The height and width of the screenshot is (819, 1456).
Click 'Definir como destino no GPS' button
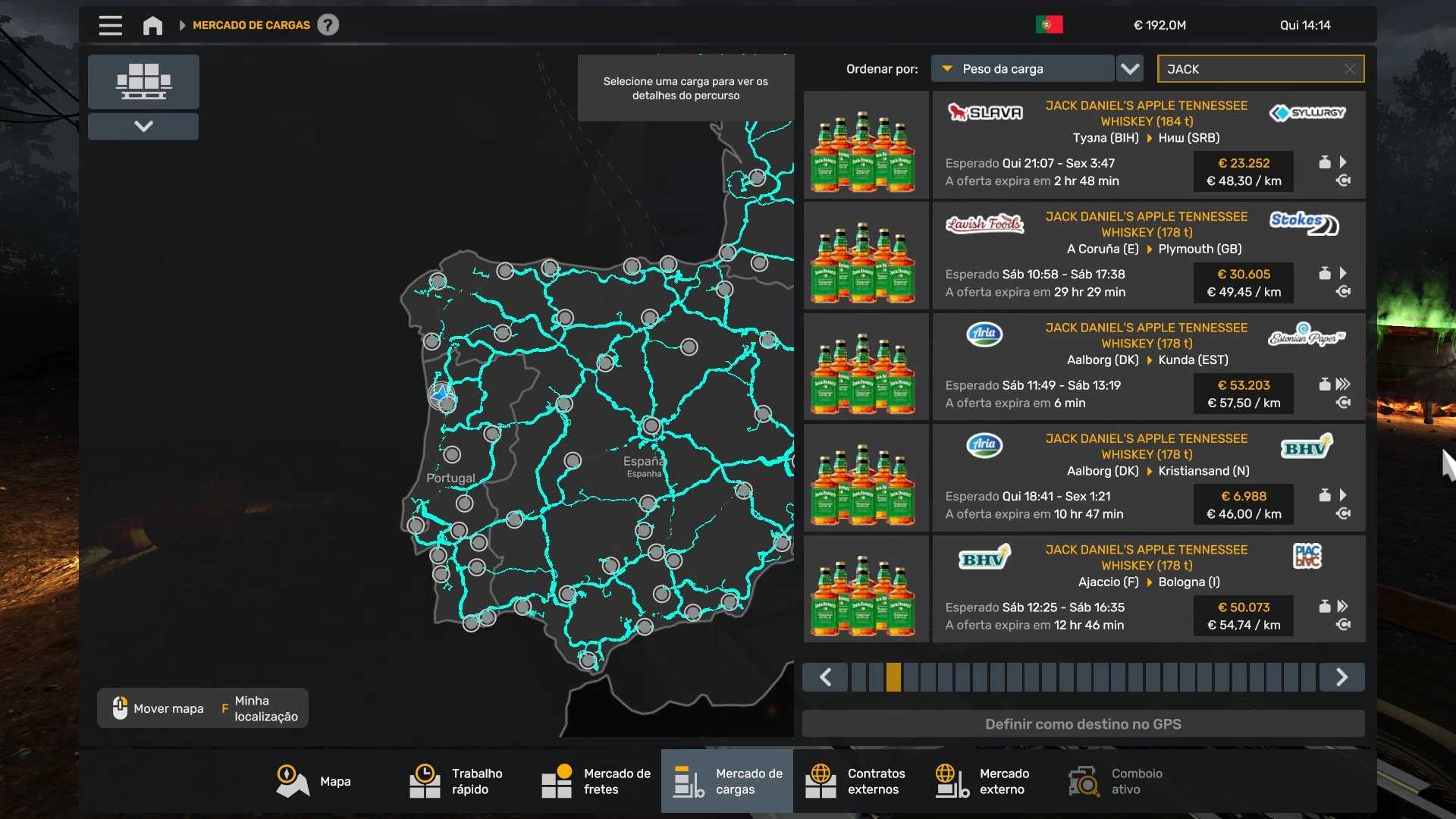(1083, 723)
